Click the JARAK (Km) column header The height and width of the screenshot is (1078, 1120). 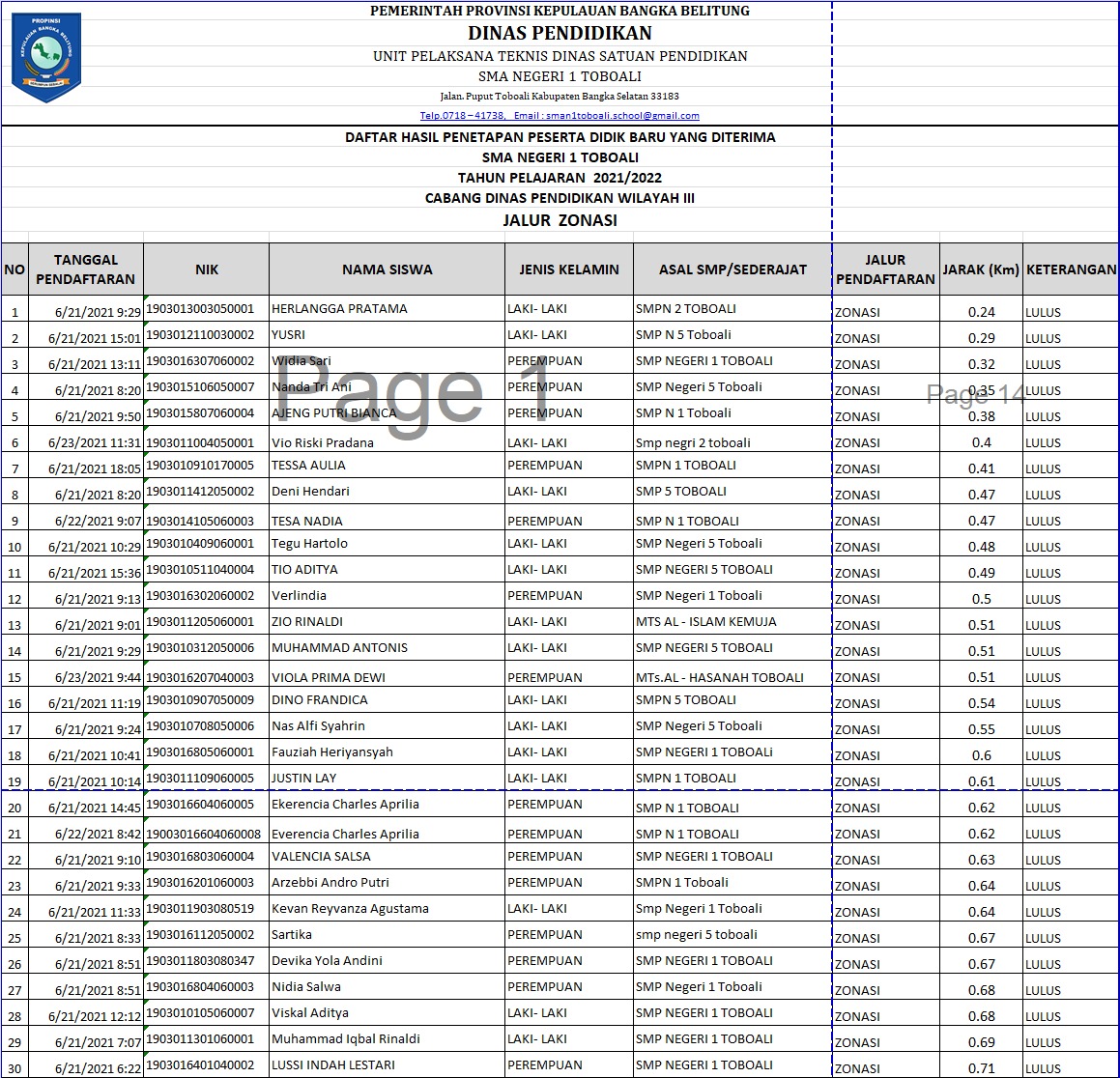981,269
